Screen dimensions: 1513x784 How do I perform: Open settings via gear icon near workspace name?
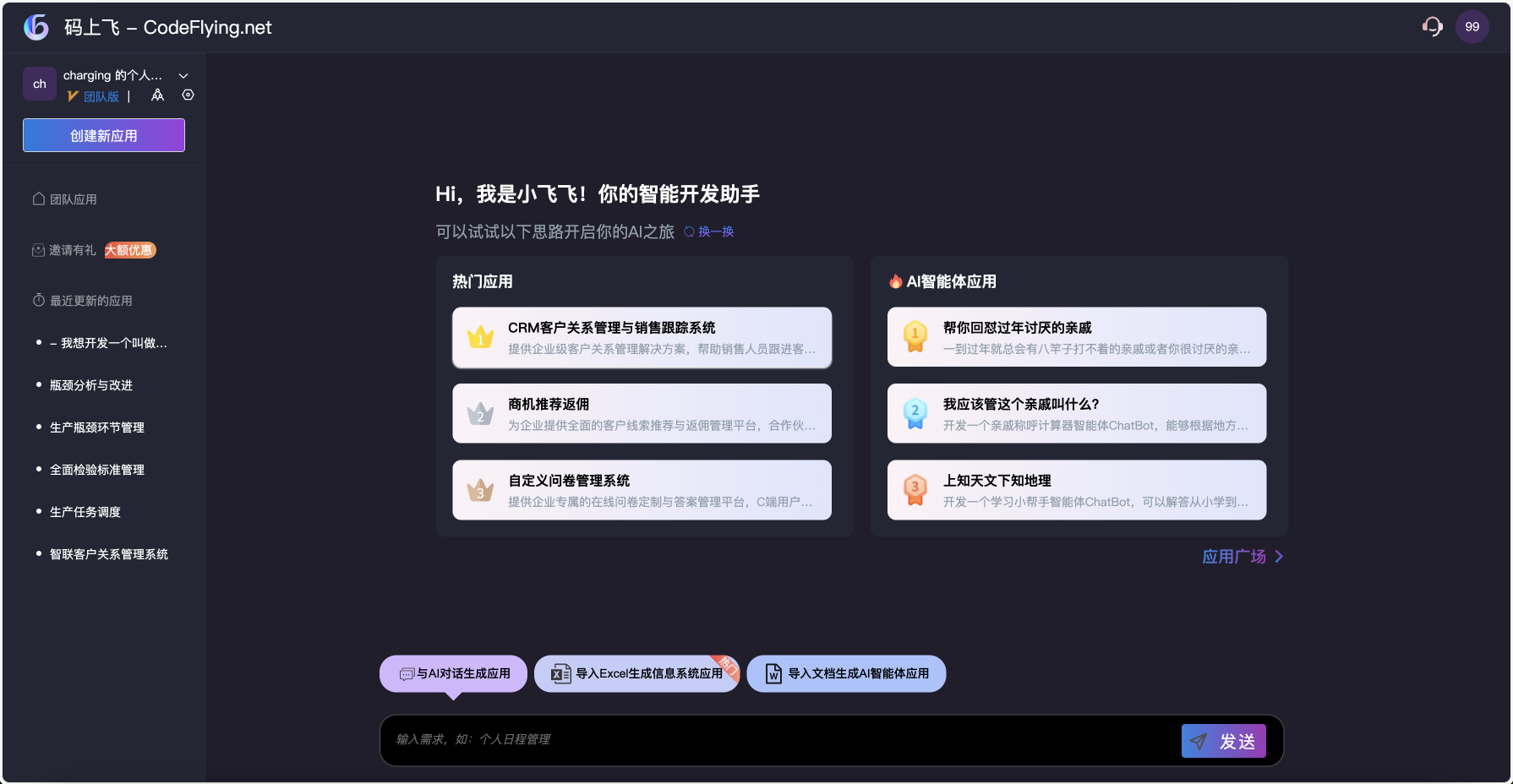[x=188, y=95]
